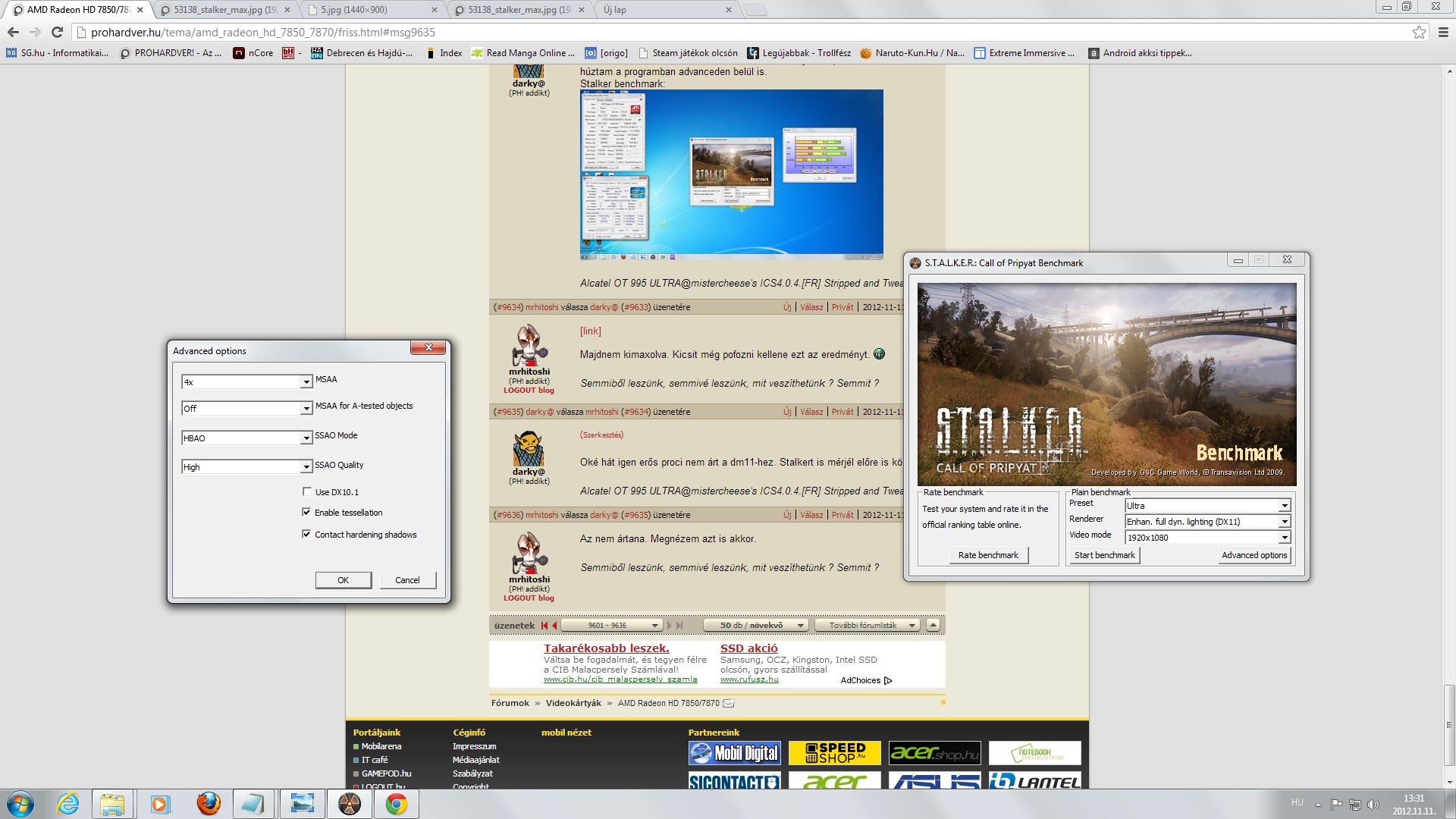Open the Windows Start orb
Screen dimensions: 1456x819
point(20,804)
